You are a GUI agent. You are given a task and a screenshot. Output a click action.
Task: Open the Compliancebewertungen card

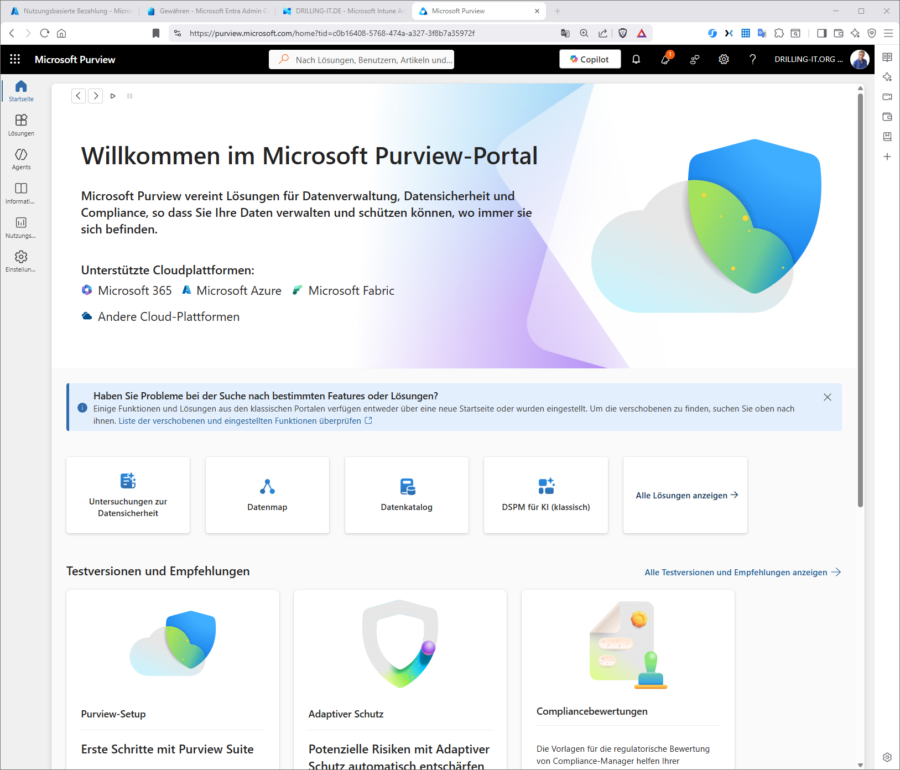[628, 679]
